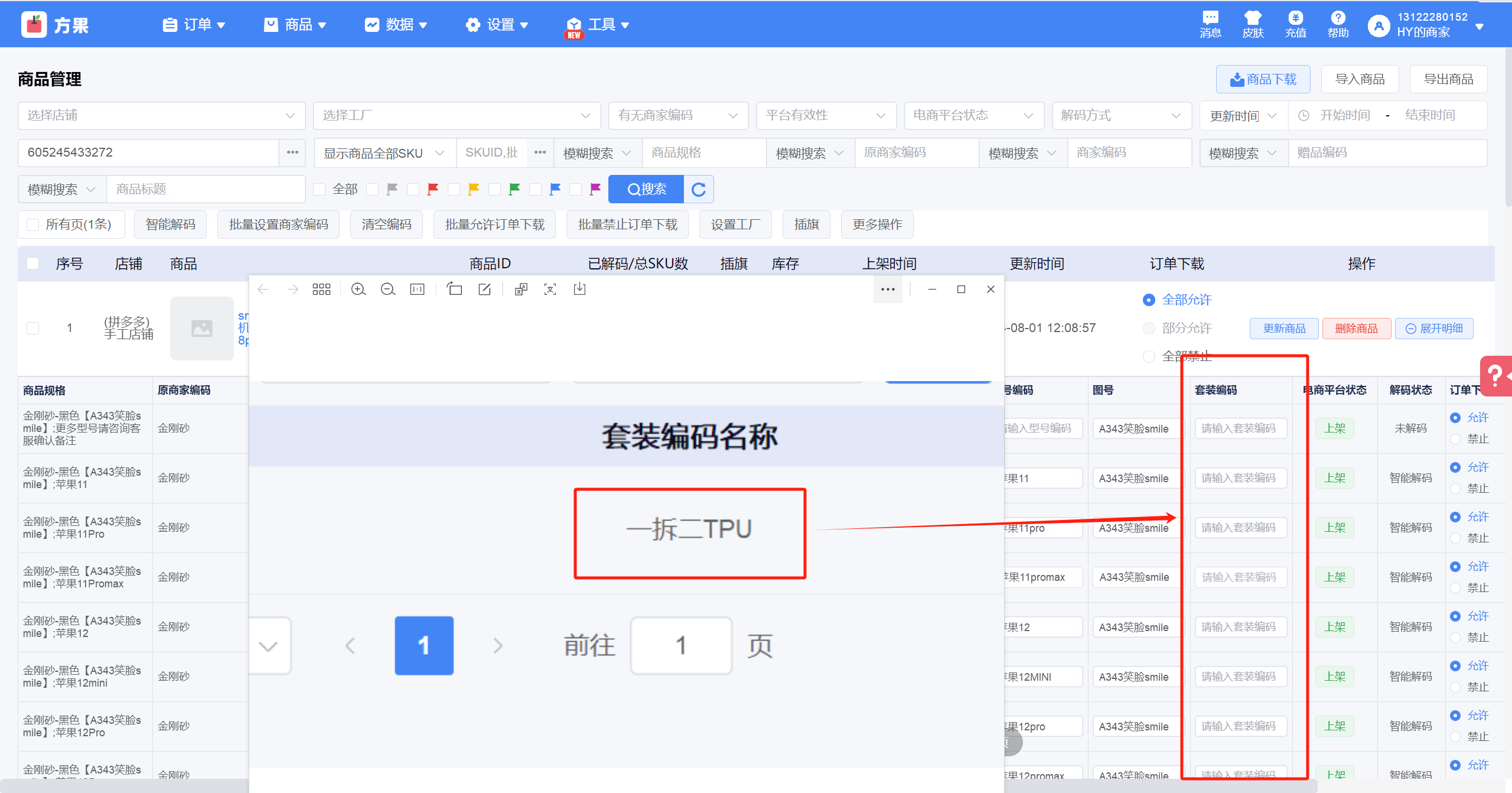
Task: Click save/download icon in image viewer toolbar
Action: [579, 289]
